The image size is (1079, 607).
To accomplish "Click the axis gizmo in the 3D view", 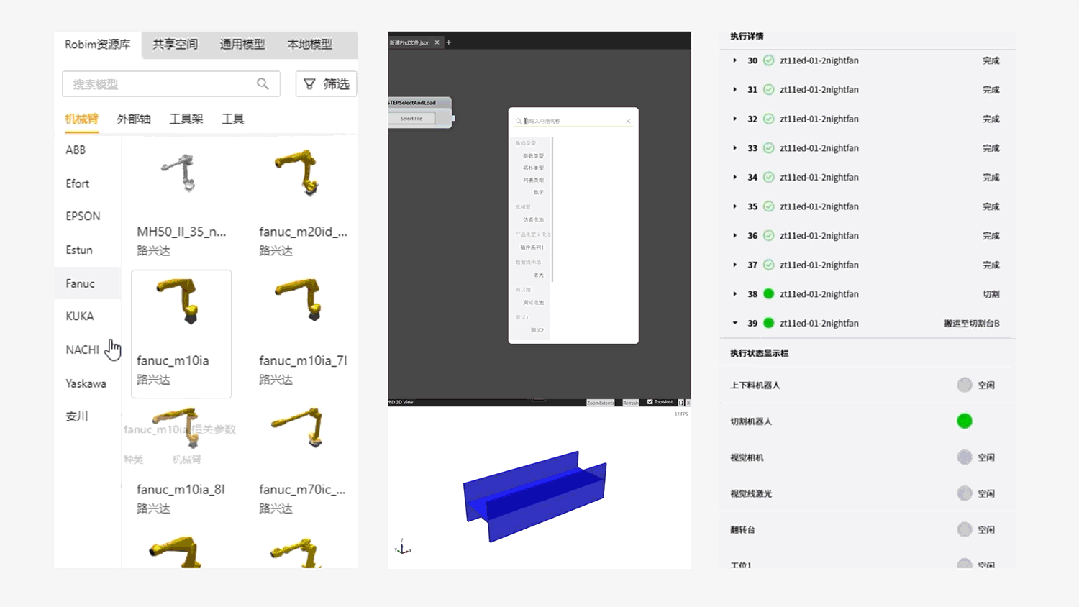I will [x=403, y=547].
